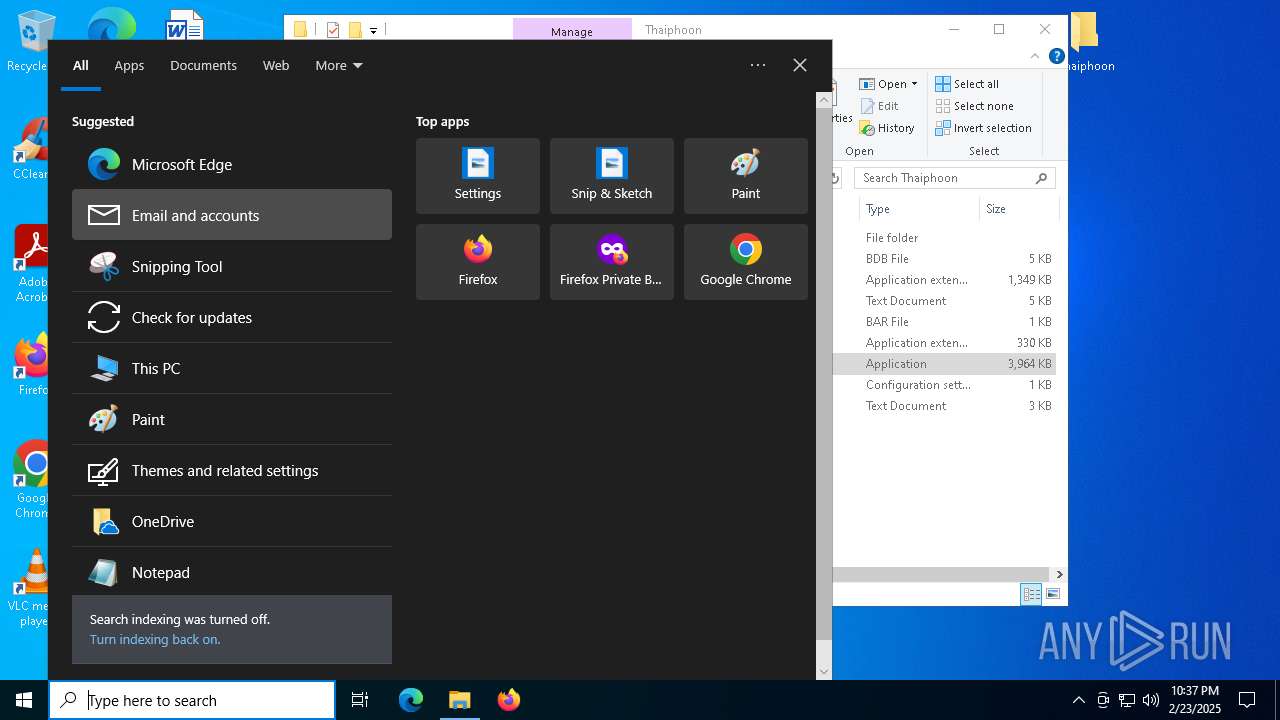Click Select none in Explorer ribbon
Screen dimensions: 1280x720
(975, 106)
